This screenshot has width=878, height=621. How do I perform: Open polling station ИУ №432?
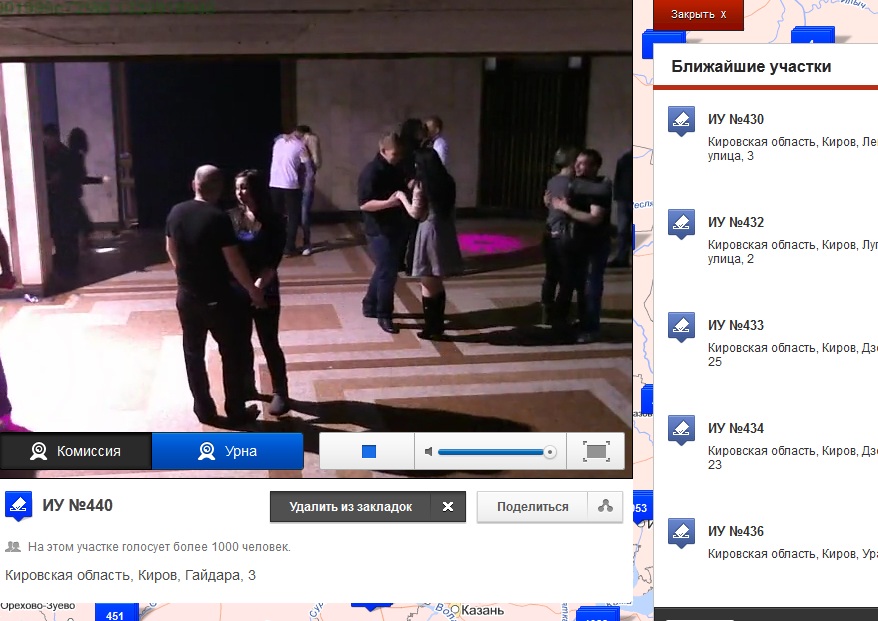point(736,222)
